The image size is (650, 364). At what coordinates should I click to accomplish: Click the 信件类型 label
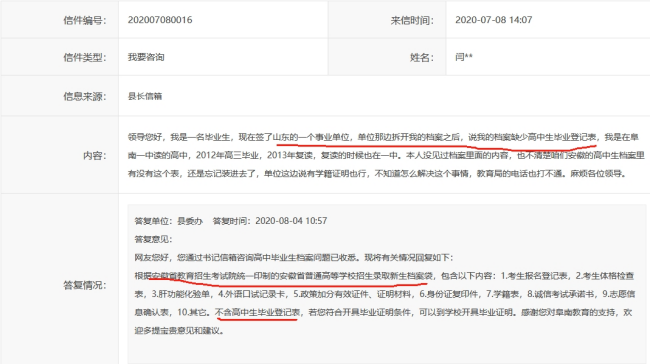(85, 58)
